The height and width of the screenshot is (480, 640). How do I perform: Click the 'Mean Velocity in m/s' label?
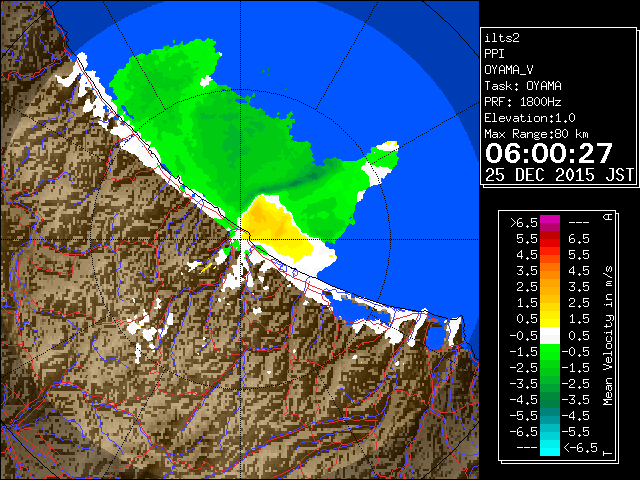point(608,336)
